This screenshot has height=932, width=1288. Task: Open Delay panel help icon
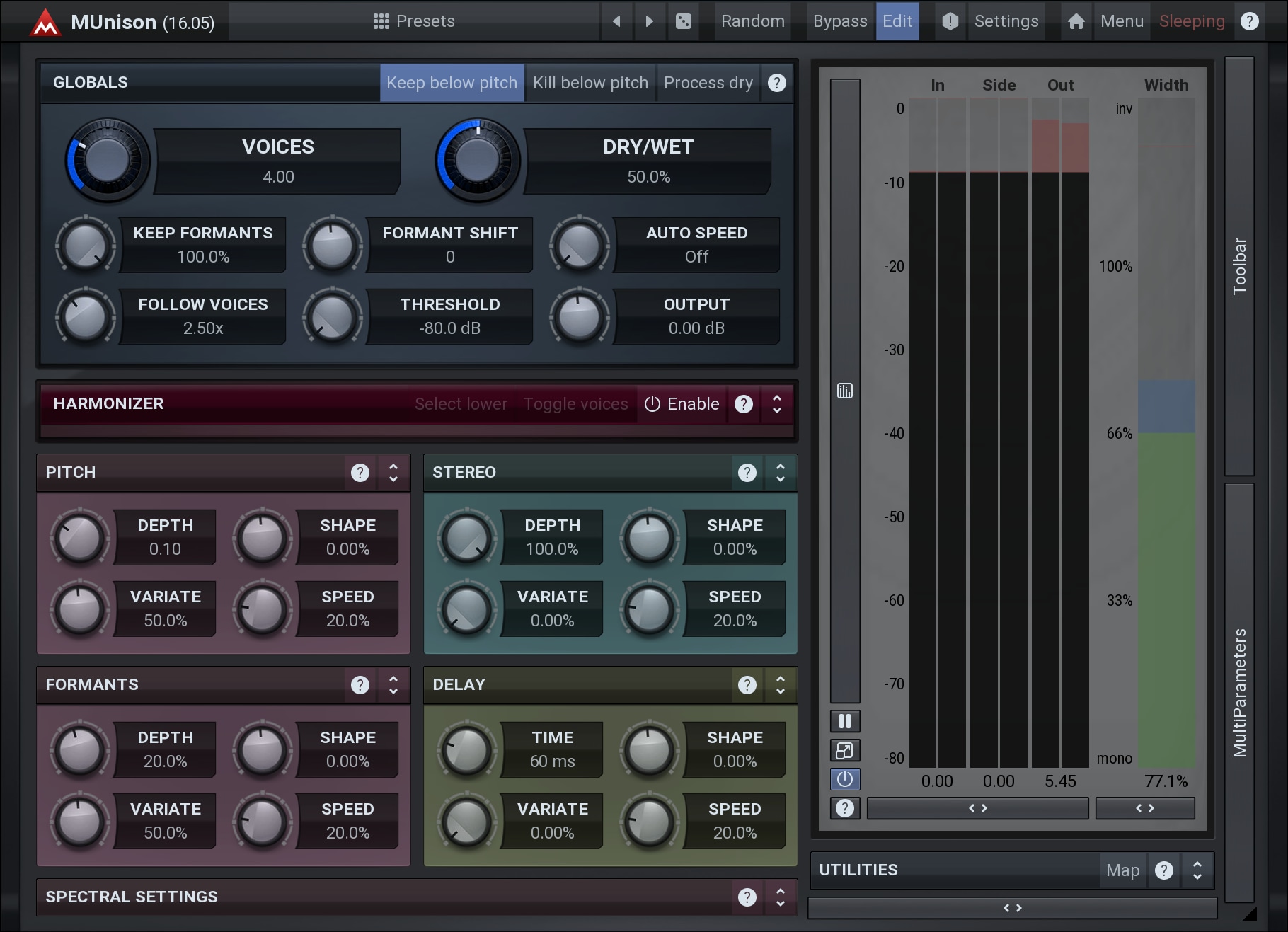click(747, 685)
